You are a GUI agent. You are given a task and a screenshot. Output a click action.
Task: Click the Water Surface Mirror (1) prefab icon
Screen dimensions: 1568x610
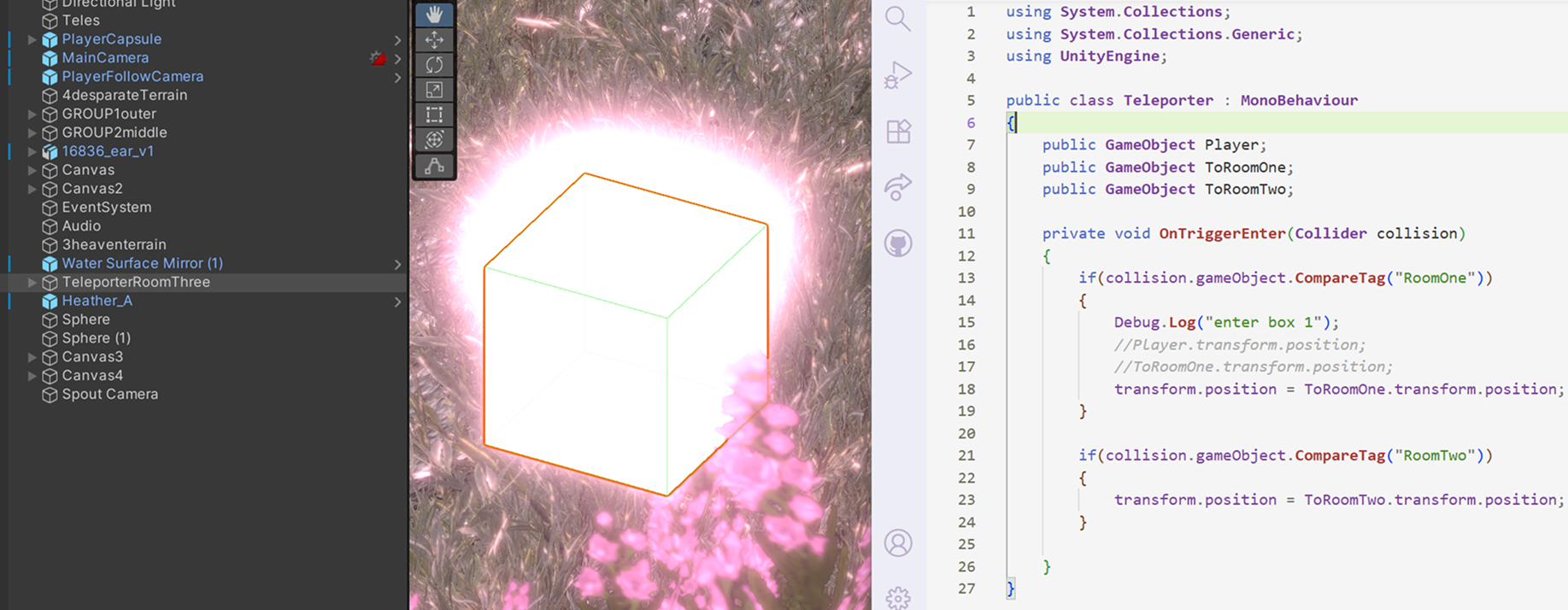(x=50, y=264)
